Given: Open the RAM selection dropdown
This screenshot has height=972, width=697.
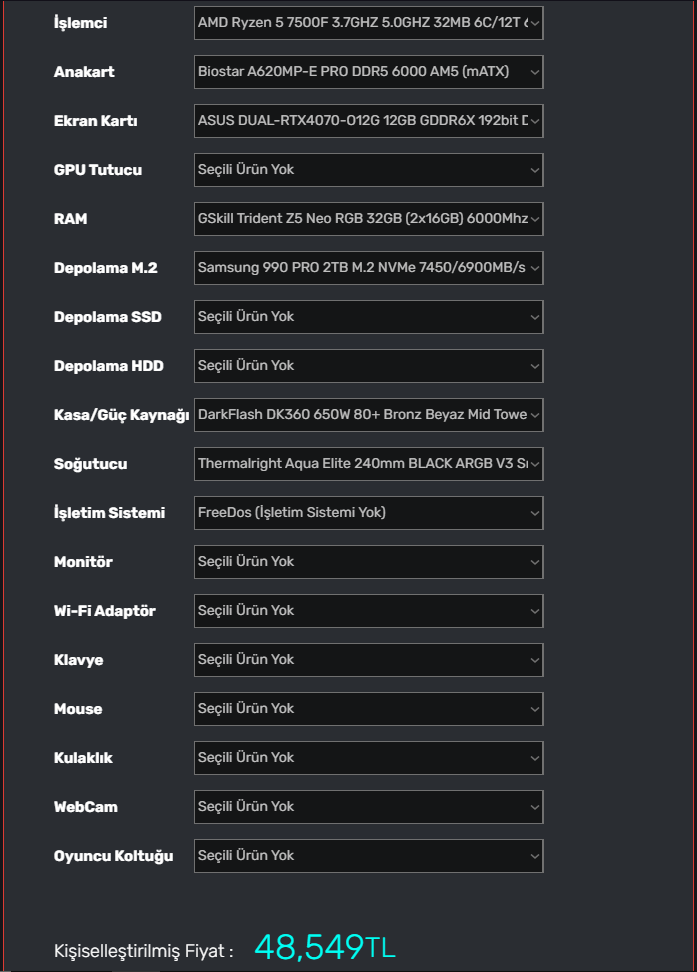Looking at the screenshot, I should [368, 219].
